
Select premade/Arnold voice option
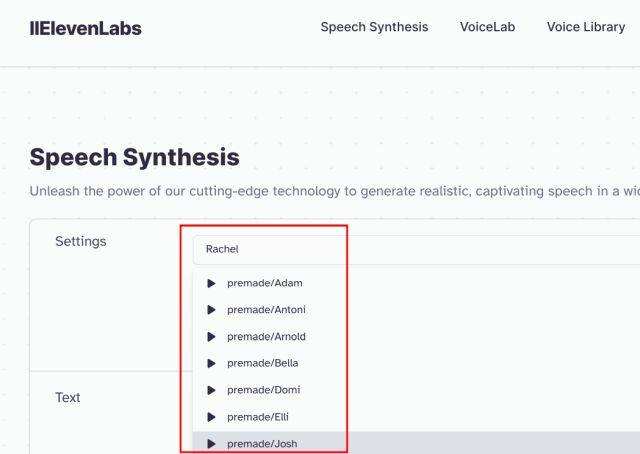(x=267, y=337)
